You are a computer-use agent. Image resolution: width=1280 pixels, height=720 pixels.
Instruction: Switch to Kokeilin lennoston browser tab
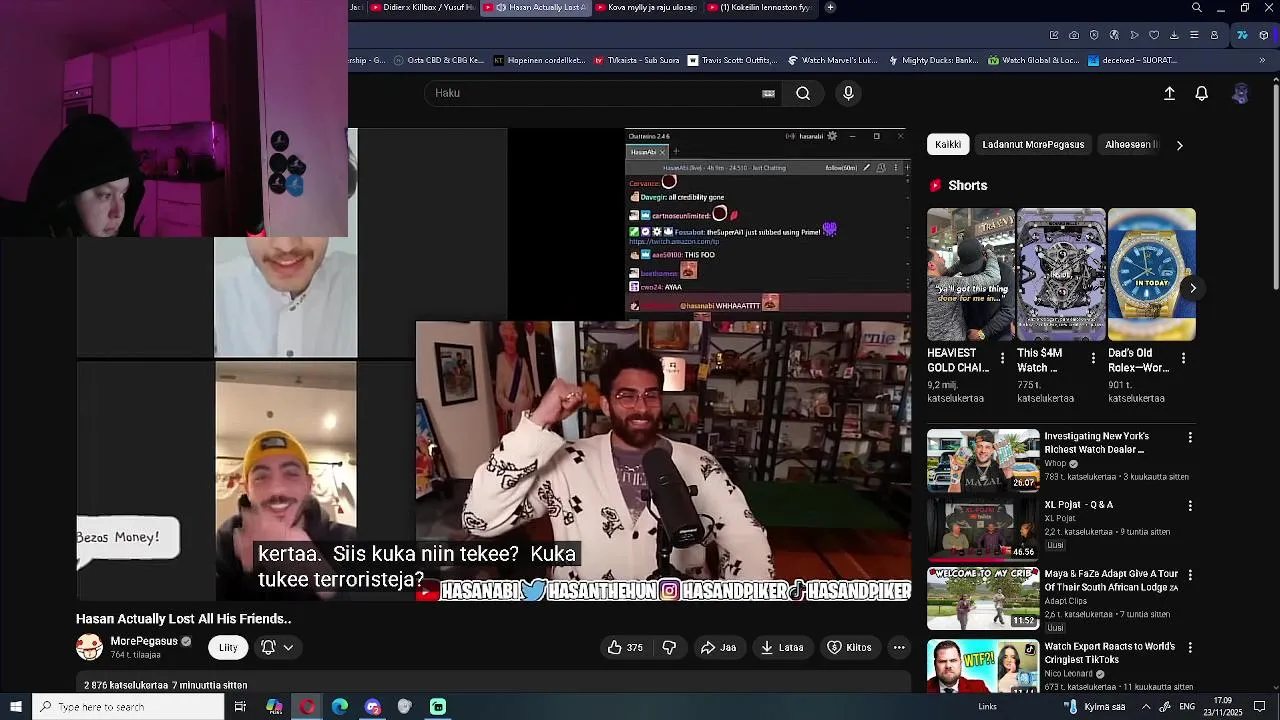762,7
